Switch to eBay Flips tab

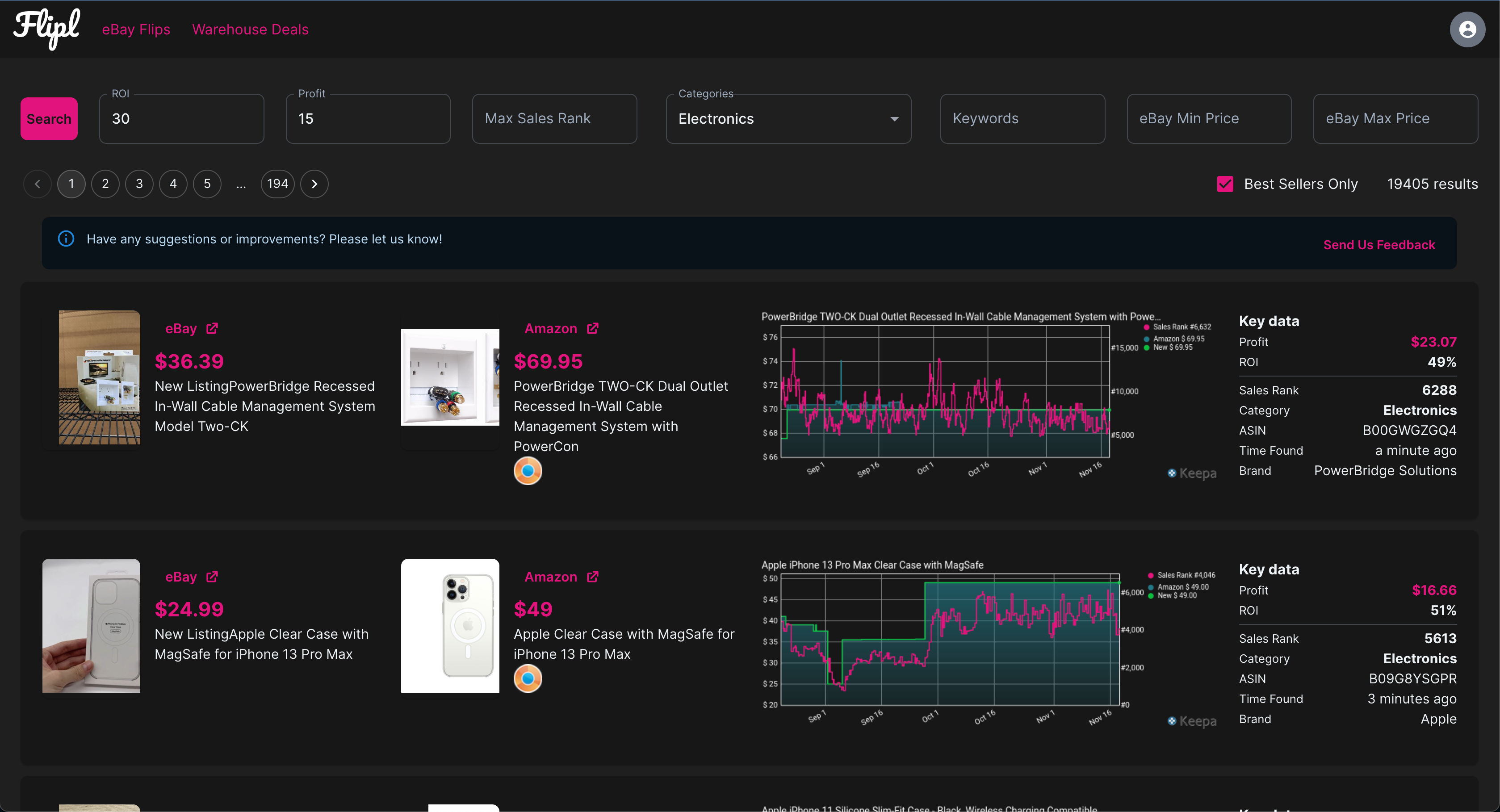136,29
